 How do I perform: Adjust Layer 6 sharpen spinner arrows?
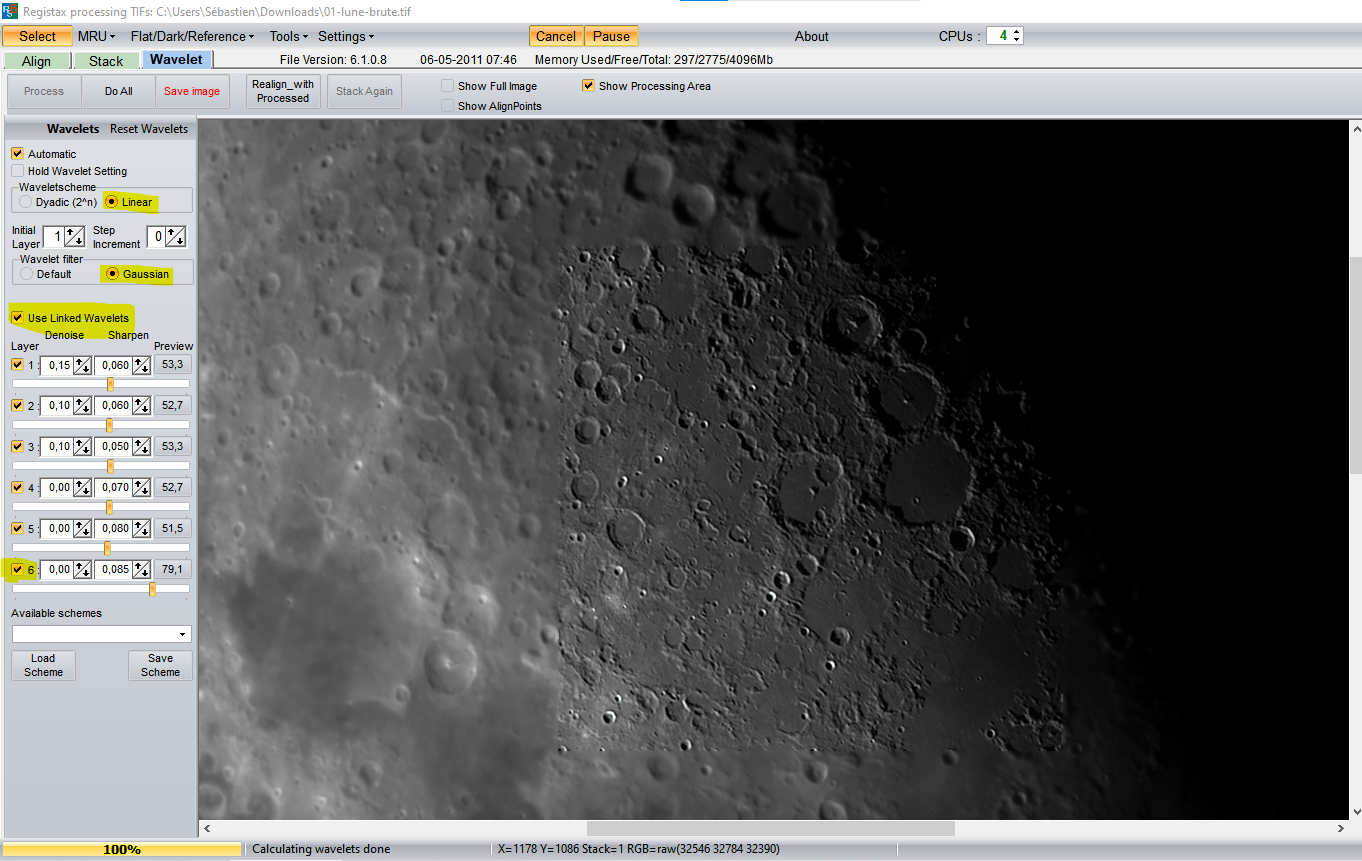pyautogui.click(x=141, y=569)
